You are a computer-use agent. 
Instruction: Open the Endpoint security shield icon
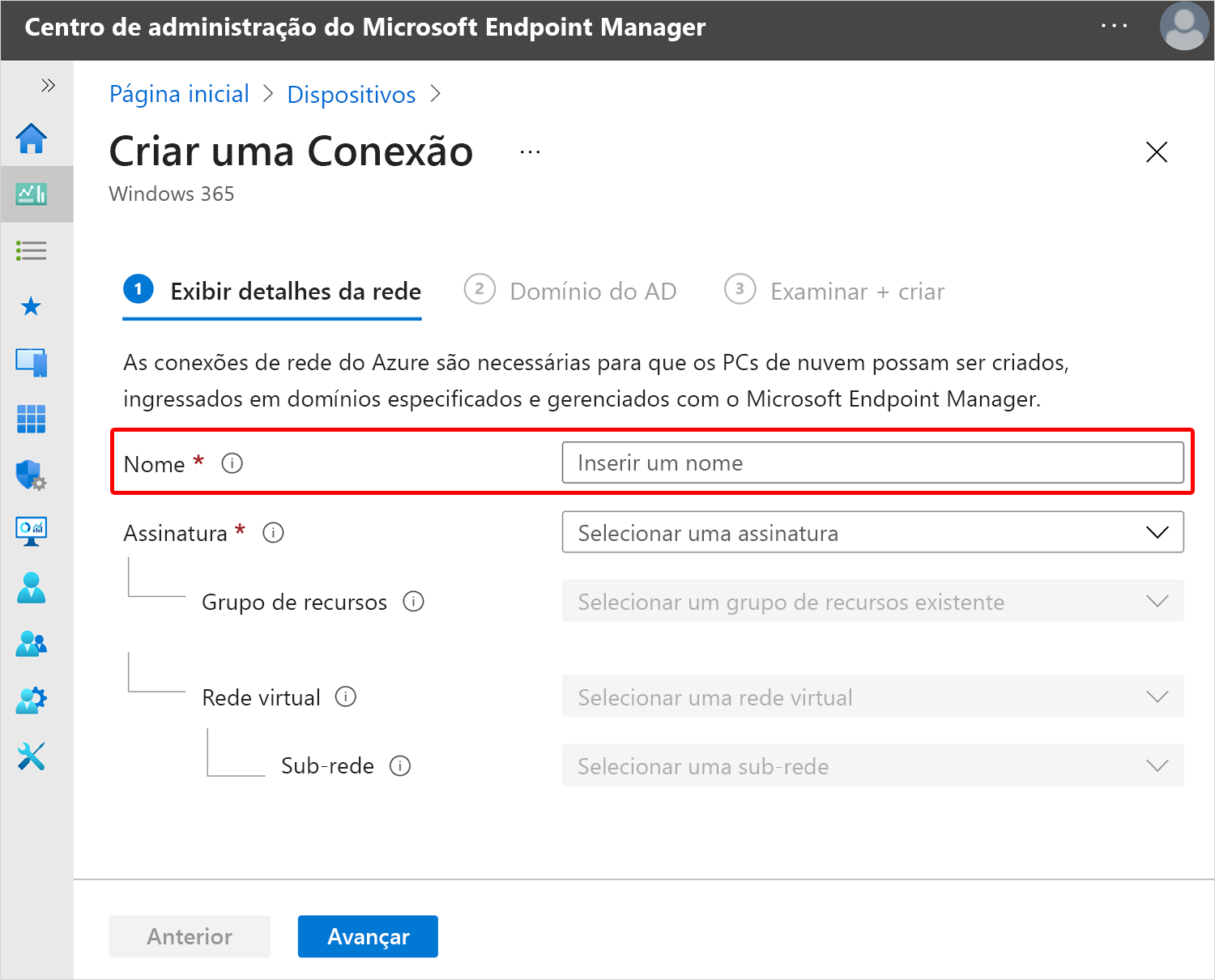tap(32, 475)
